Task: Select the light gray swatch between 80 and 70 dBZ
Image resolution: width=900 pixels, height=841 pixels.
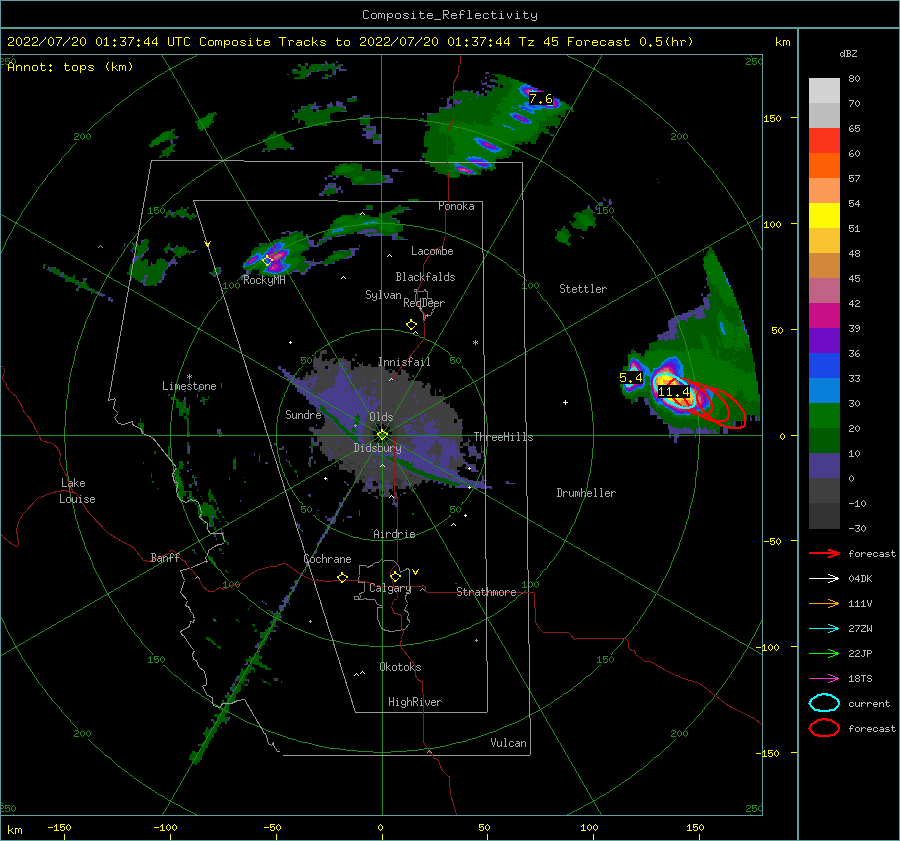Action: pyautogui.click(x=824, y=91)
